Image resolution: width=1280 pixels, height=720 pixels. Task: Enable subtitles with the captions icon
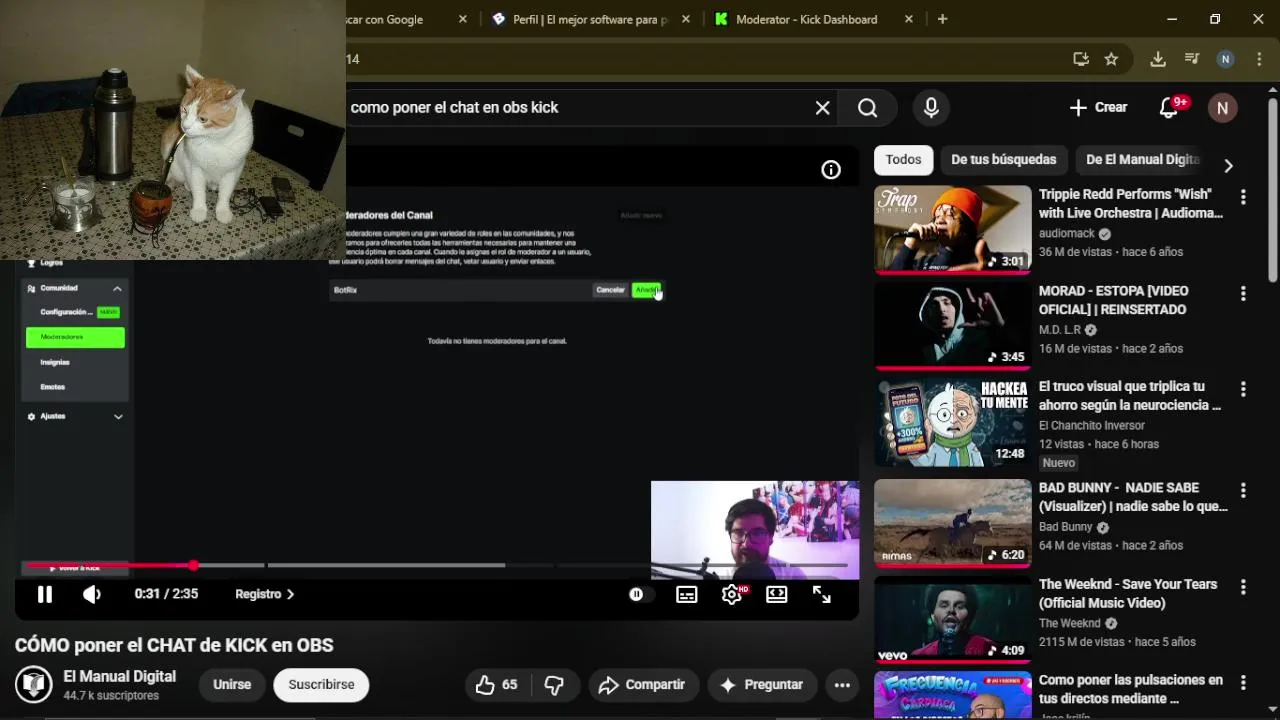[x=687, y=594]
